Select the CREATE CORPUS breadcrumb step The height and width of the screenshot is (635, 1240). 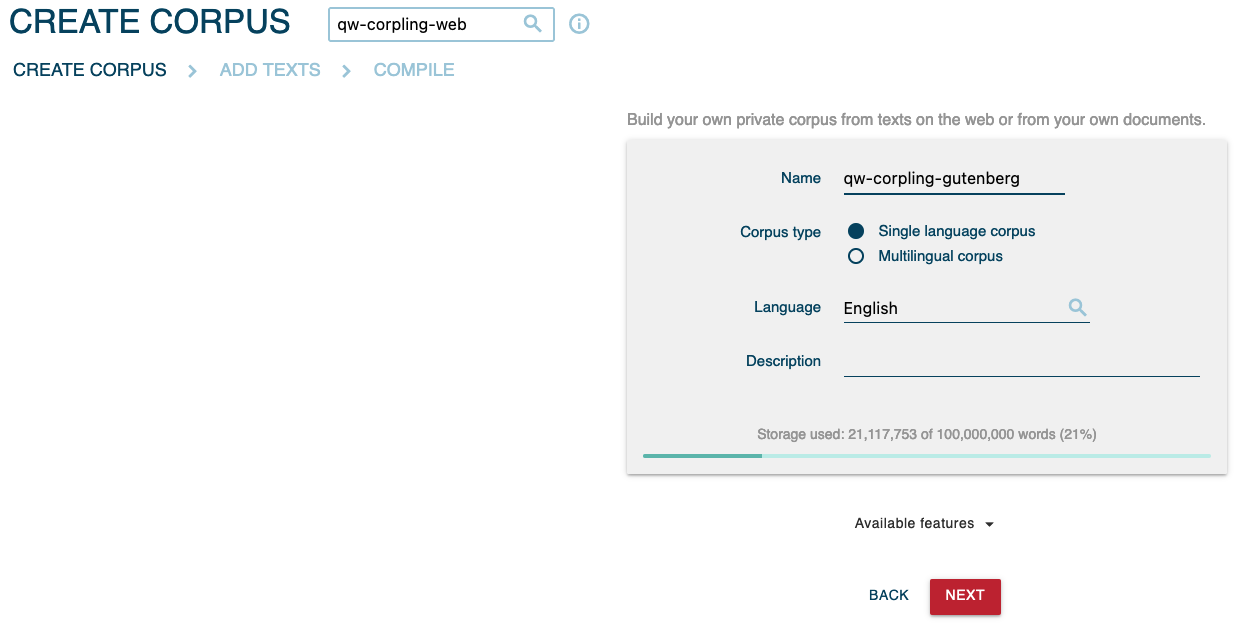(x=90, y=70)
